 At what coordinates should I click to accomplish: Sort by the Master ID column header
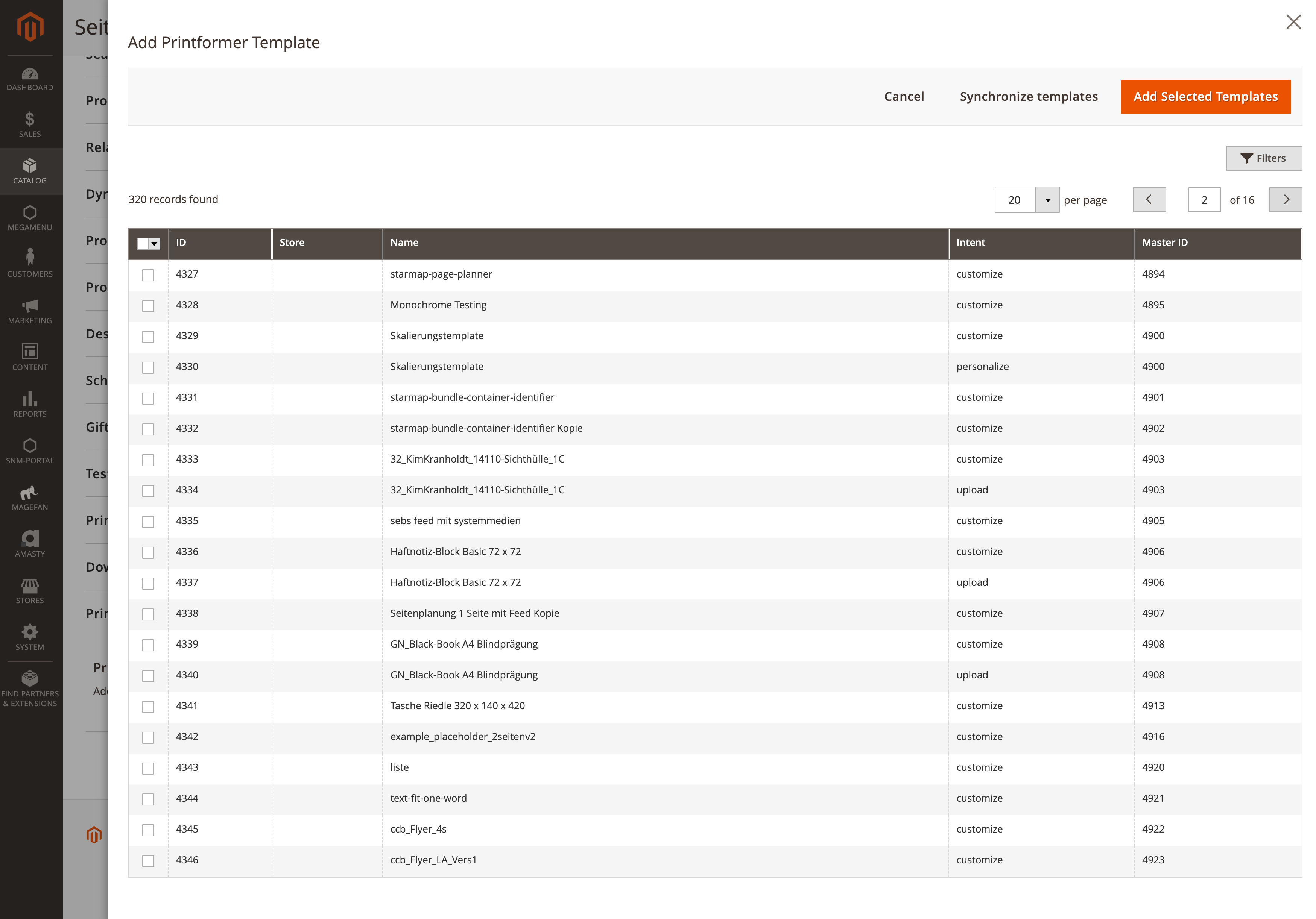pos(1164,243)
